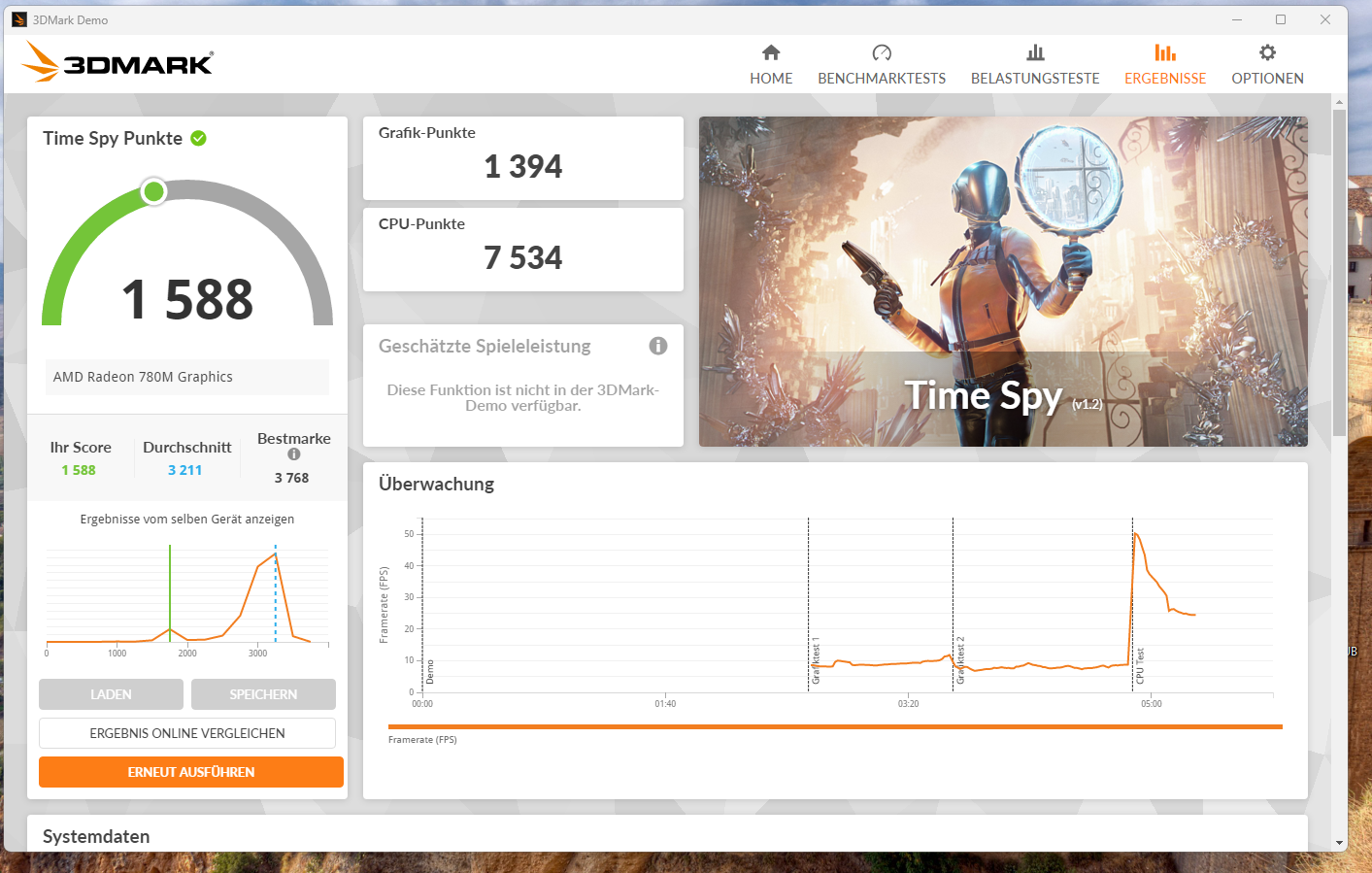The height and width of the screenshot is (873, 1372).
Task: Click the CPU-Punkte value 7 534
Action: pyautogui.click(x=523, y=258)
